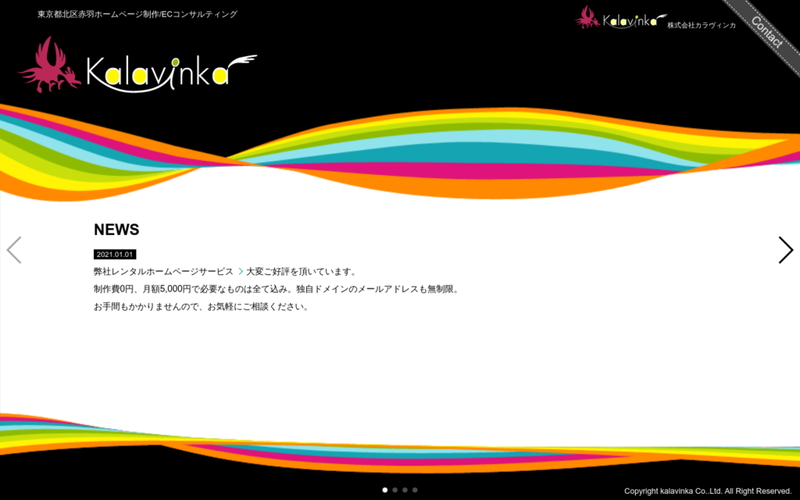The height and width of the screenshot is (500, 800).
Task: Click the line お手間もかかりませんので
Action: (202, 307)
